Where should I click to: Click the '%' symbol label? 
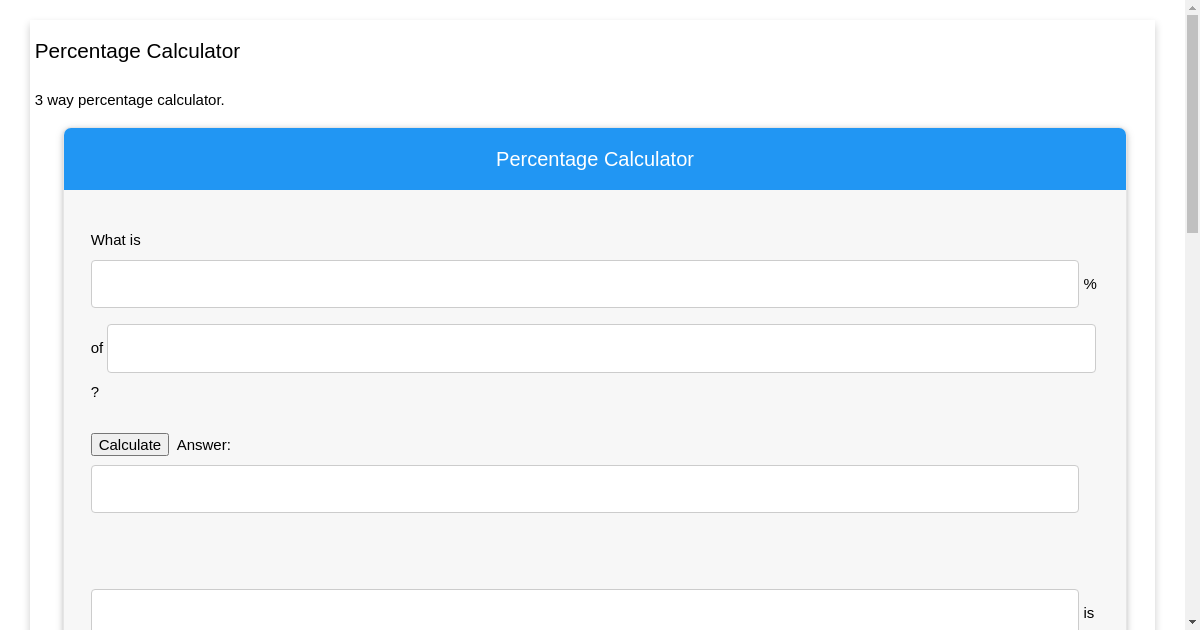pyautogui.click(x=1090, y=284)
